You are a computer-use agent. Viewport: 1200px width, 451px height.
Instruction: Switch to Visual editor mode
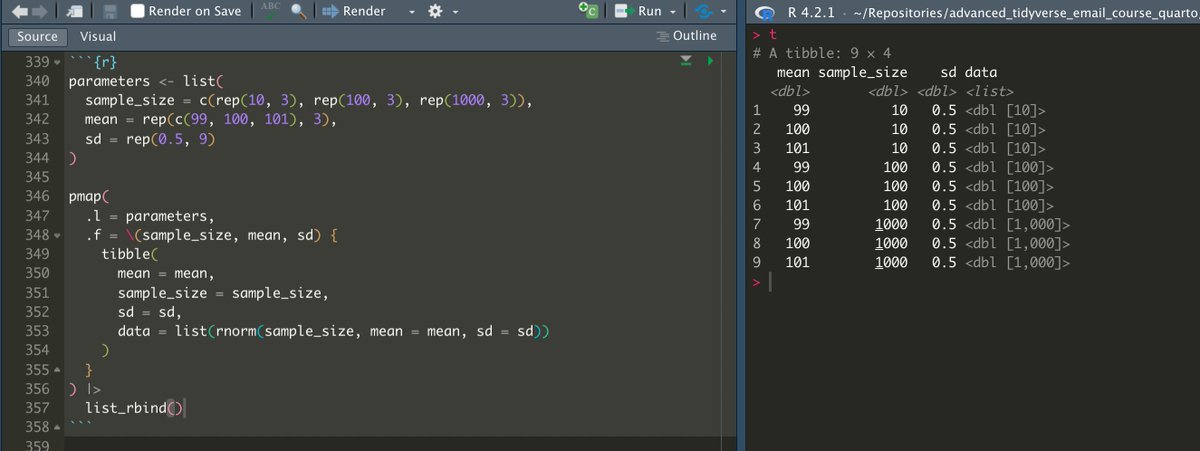[98, 36]
